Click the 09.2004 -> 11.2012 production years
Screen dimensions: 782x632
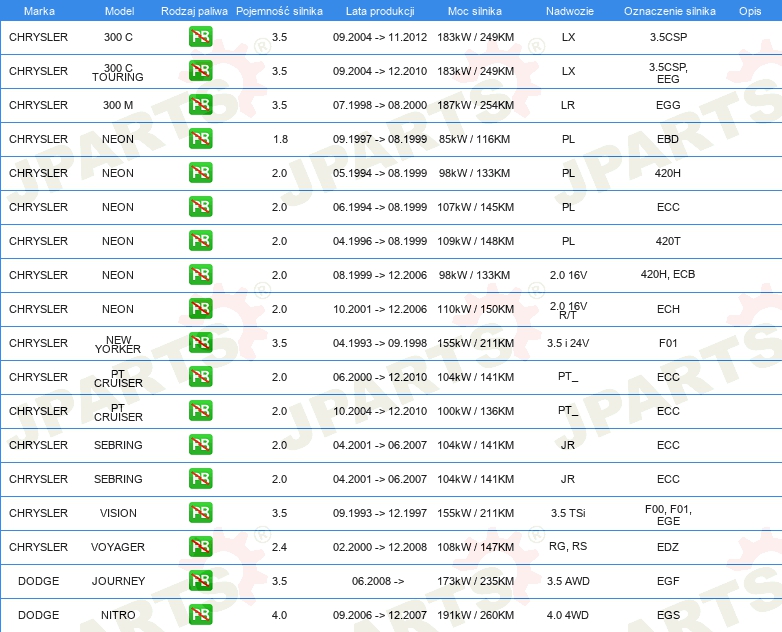(x=380, y=37)
